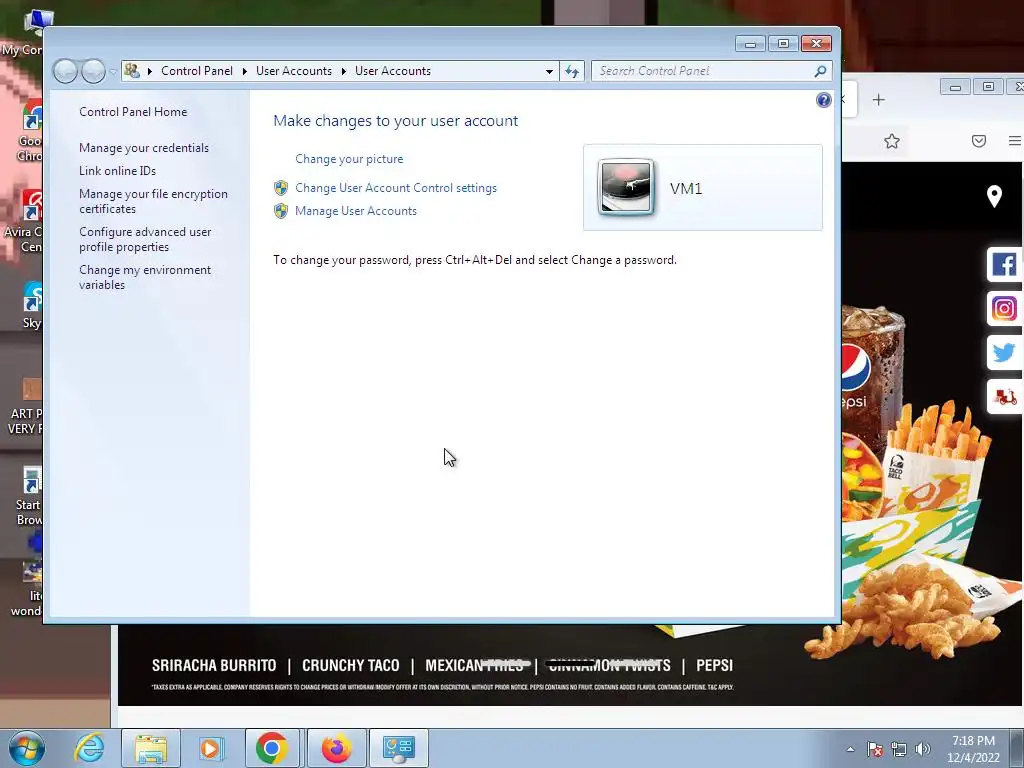Click the shield icon beside Manage User Accounts
This screenshot has height=768, width=1024.
pos(281,211)
